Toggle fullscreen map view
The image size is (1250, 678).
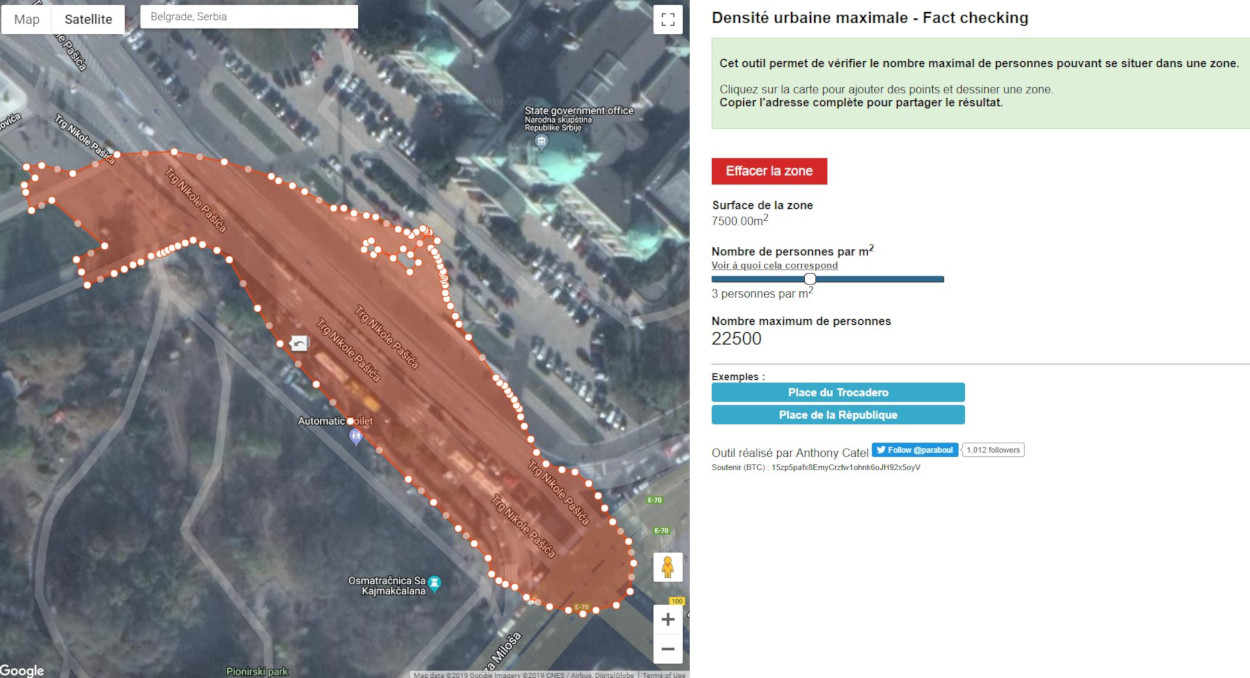coord(667,20)
